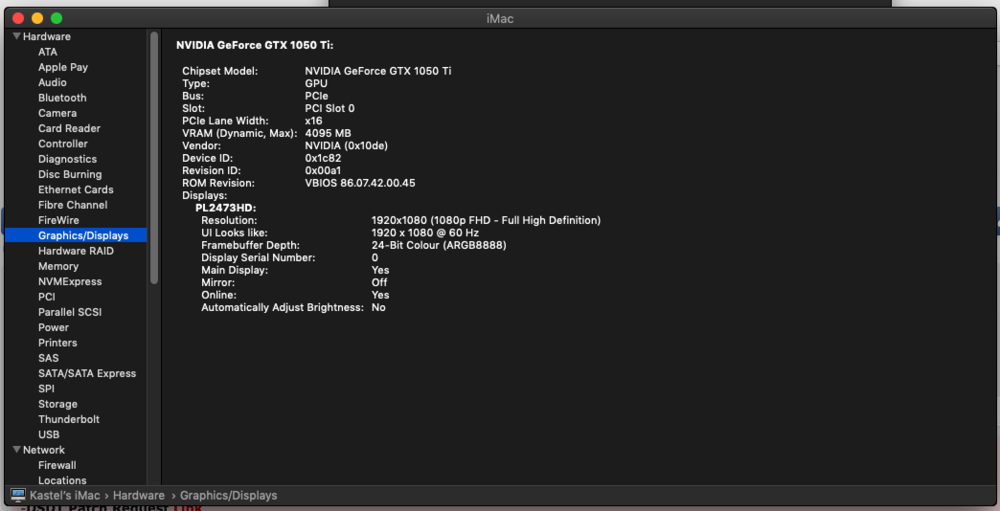The image size is (1000, 511).
Task: Collapse the Hardware disclosure triangle
Action: [x=16, y=37]
